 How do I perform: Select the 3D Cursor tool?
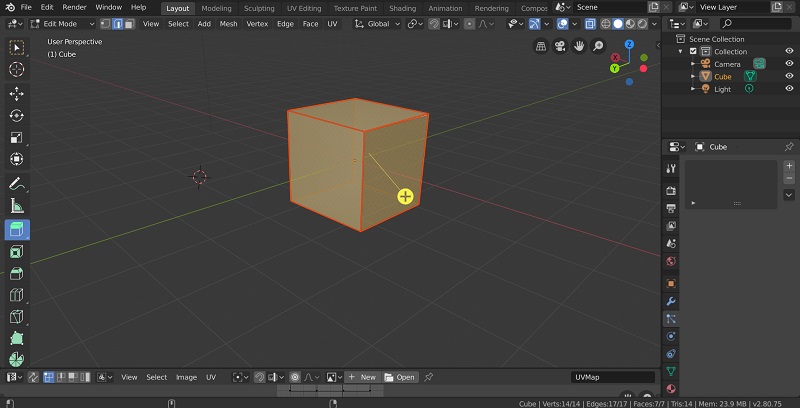[17, 69]
